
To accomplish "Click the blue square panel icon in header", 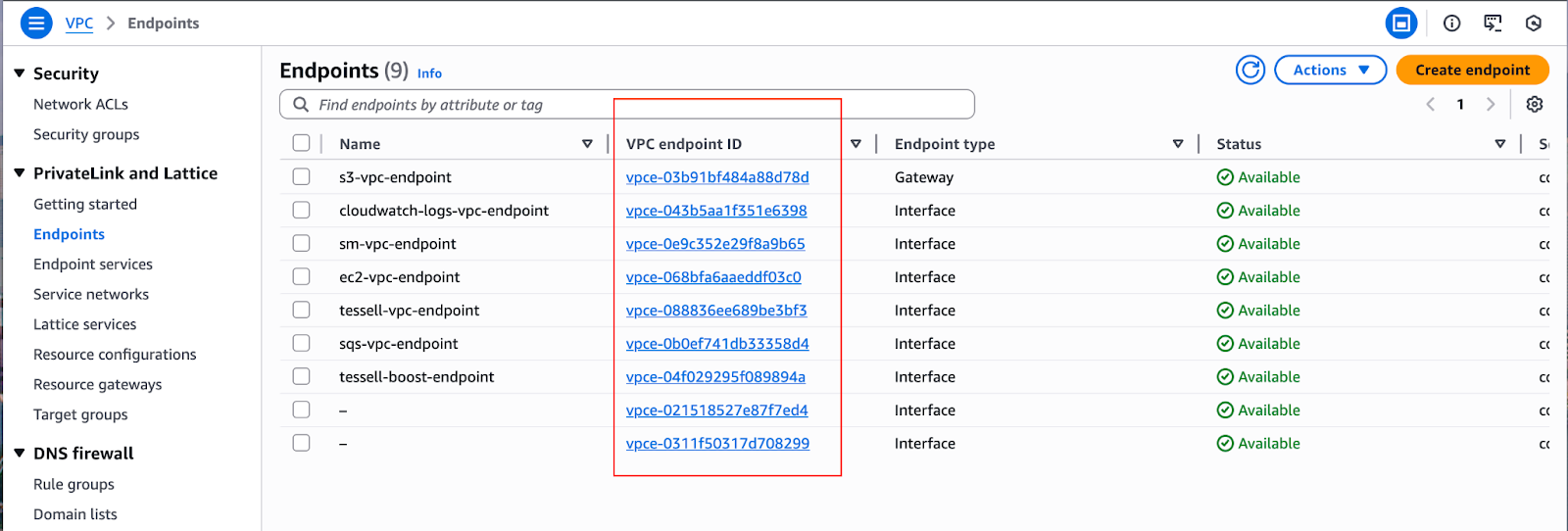I will (x=1400, y=24).
